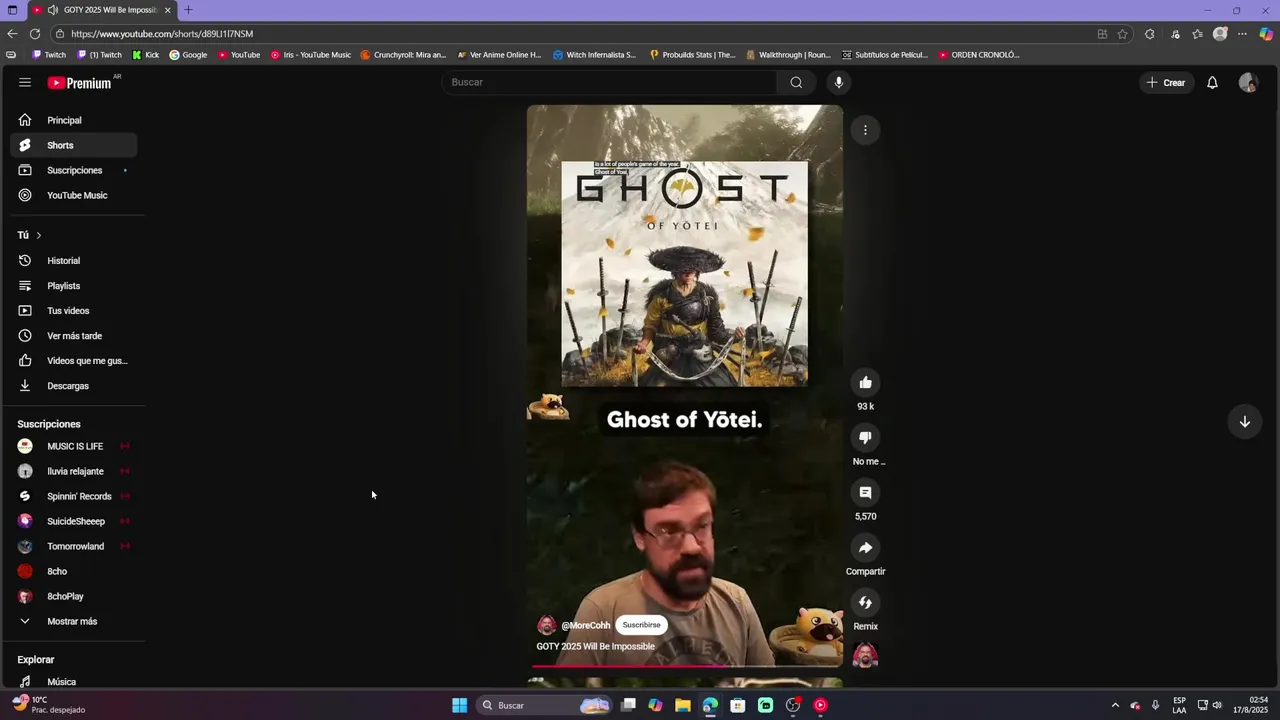Open MoreCohh channel avatar on the Short
The height and width of the screenshot is (720, 1280).
[546, 626]
